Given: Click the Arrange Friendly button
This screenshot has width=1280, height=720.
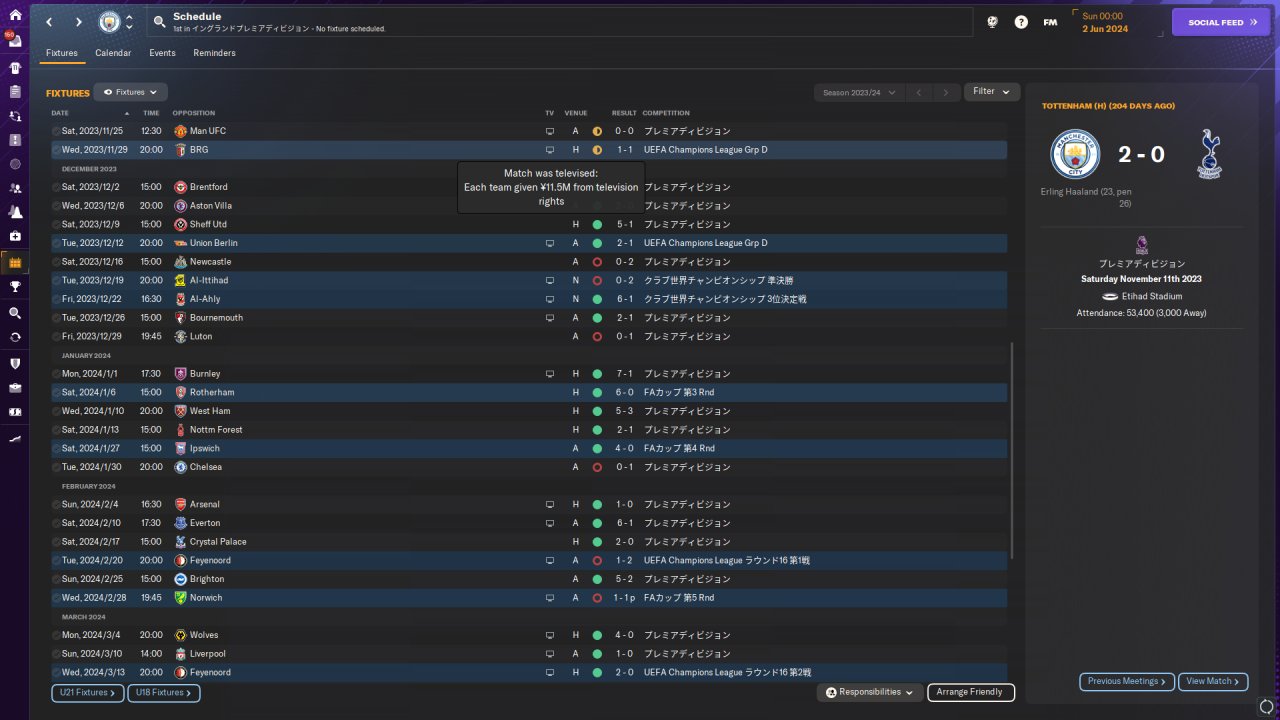Looking at the screenshot, I should 971,692.
